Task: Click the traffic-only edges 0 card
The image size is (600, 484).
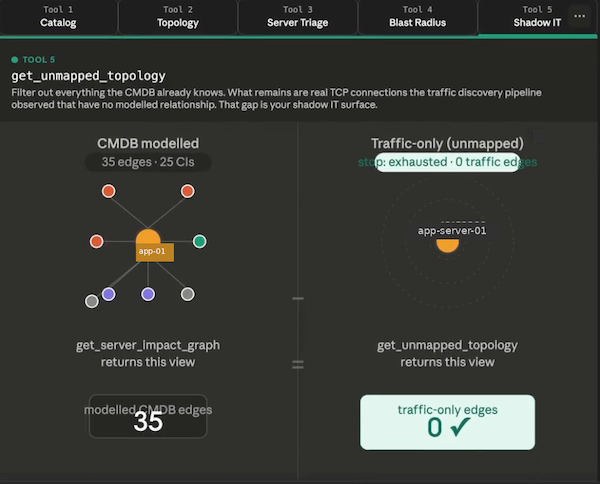Action: click(447, 422)
